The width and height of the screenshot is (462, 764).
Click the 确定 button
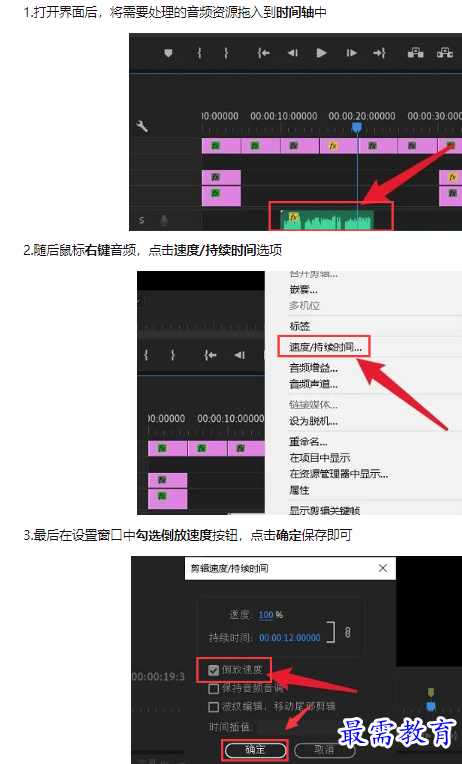(x=255, y=750)
